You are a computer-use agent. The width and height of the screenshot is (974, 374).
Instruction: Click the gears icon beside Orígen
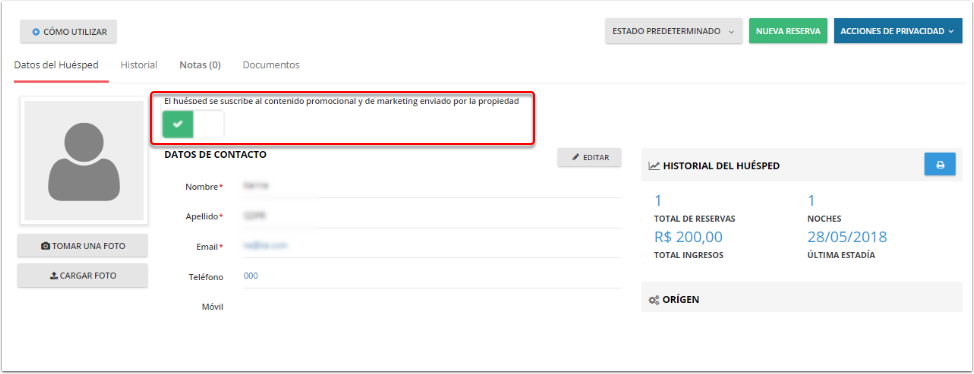pos(653,299)
